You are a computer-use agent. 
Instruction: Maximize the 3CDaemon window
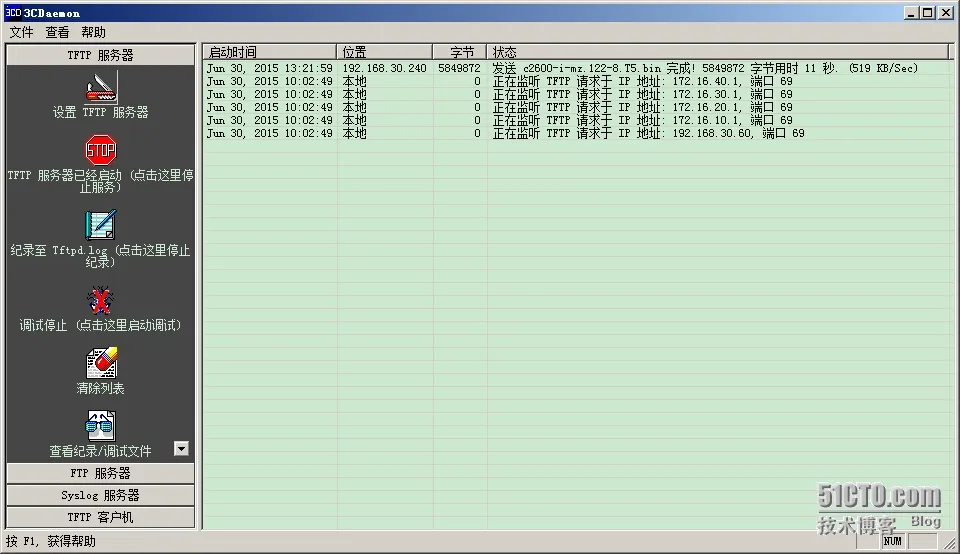pyautogui.click(x=928, y=12)
